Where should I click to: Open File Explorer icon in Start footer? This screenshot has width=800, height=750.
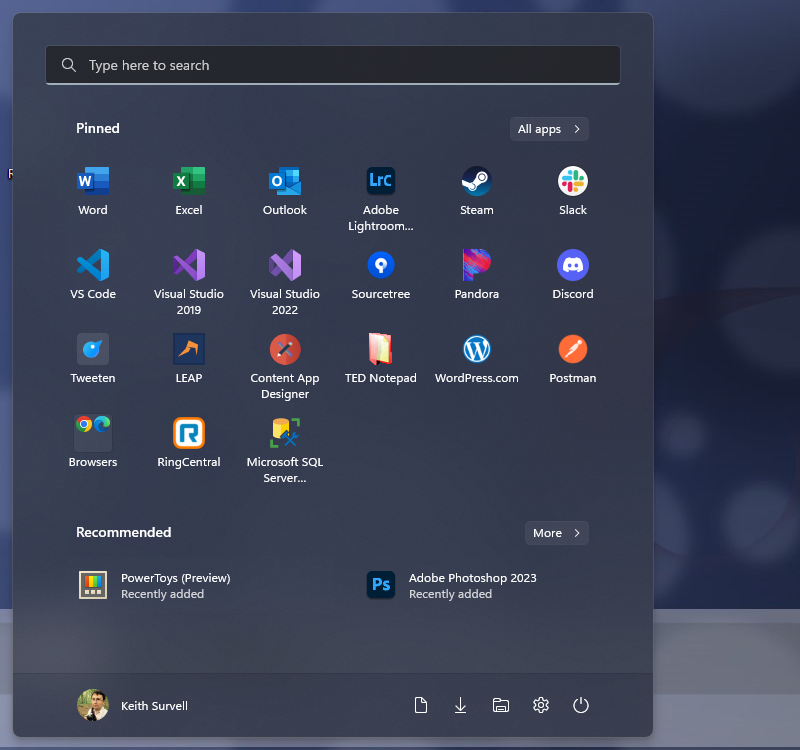click(501, 705)
